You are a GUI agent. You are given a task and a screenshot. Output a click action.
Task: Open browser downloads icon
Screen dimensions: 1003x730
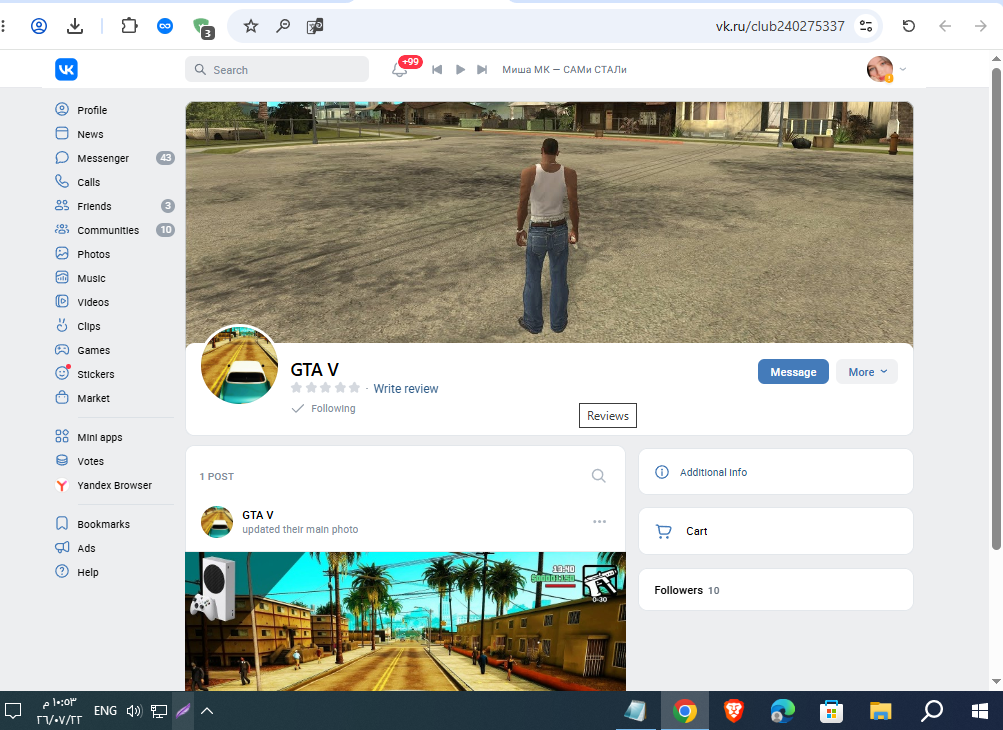tap(75, 26)
